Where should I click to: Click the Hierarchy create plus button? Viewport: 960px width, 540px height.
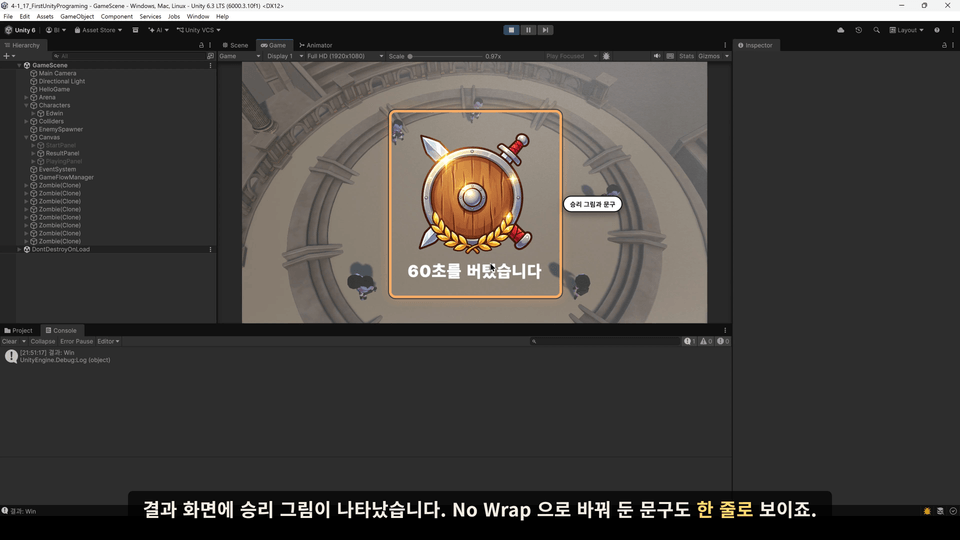tap(9, 56)
